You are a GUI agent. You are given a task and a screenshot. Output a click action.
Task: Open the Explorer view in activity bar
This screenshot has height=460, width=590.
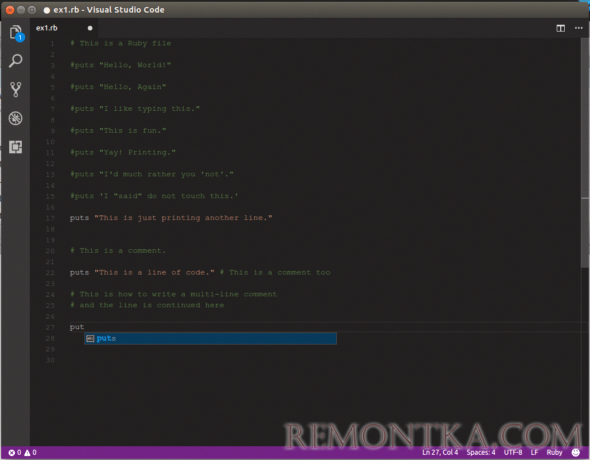[x=15, y=33]
